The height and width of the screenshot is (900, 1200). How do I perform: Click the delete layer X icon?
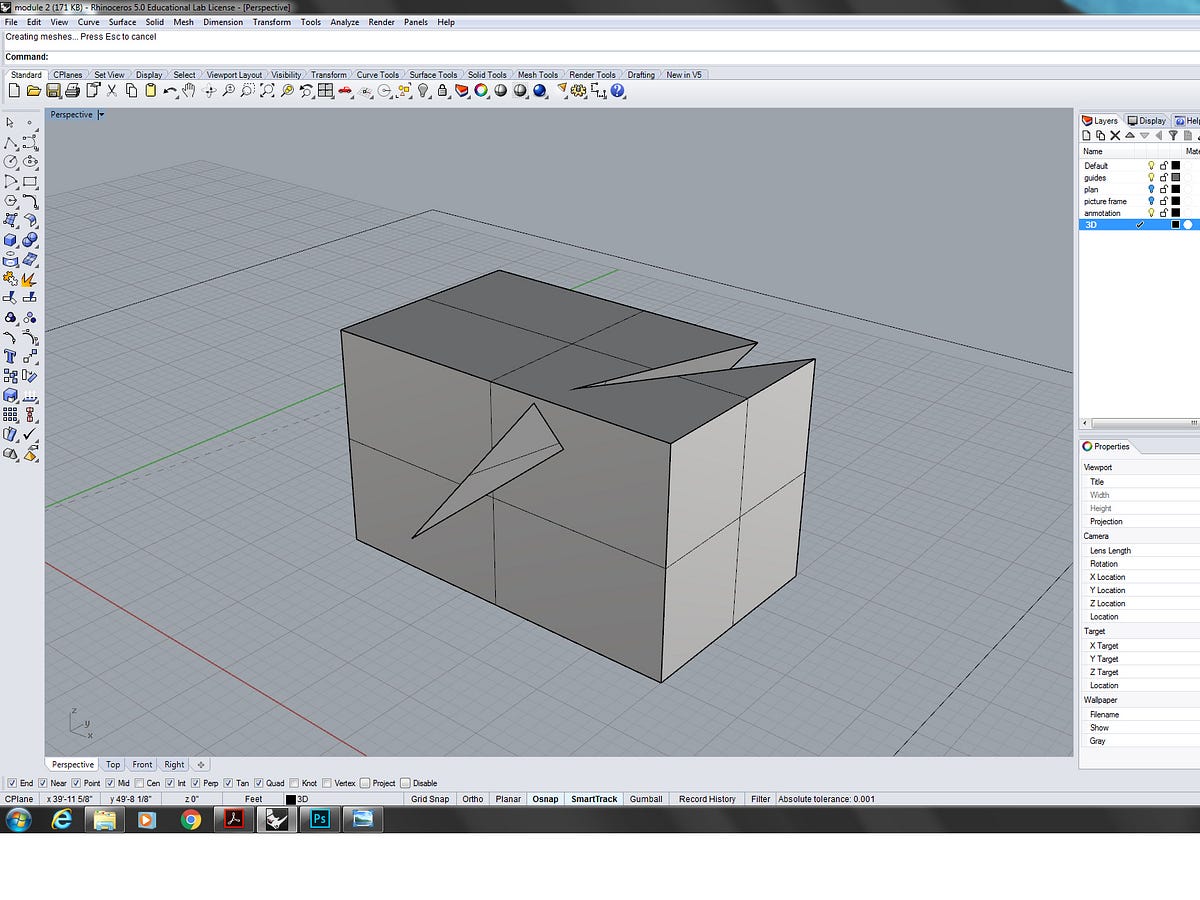click(1114, 135)
